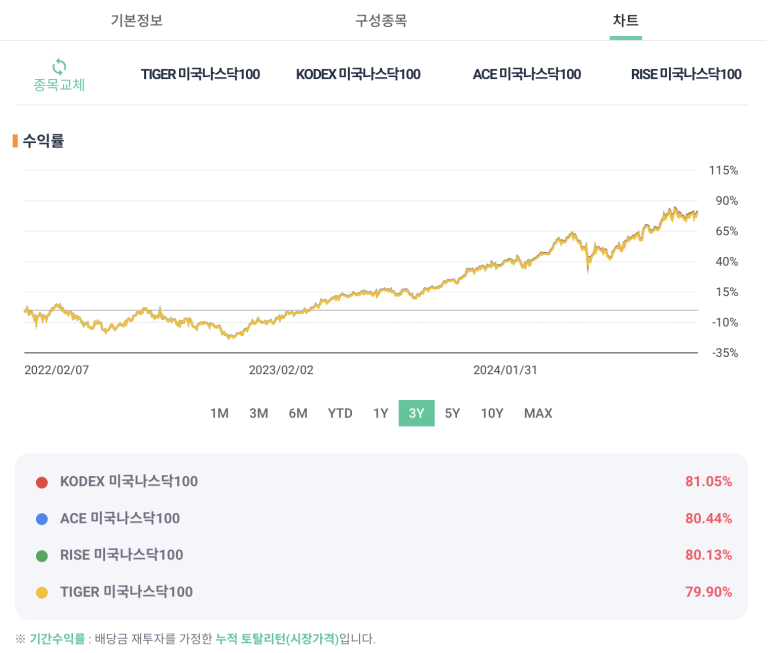Viewport: 773px width, 653px height.
Task: Set chart period to 6M
Action: click(298, 413)
